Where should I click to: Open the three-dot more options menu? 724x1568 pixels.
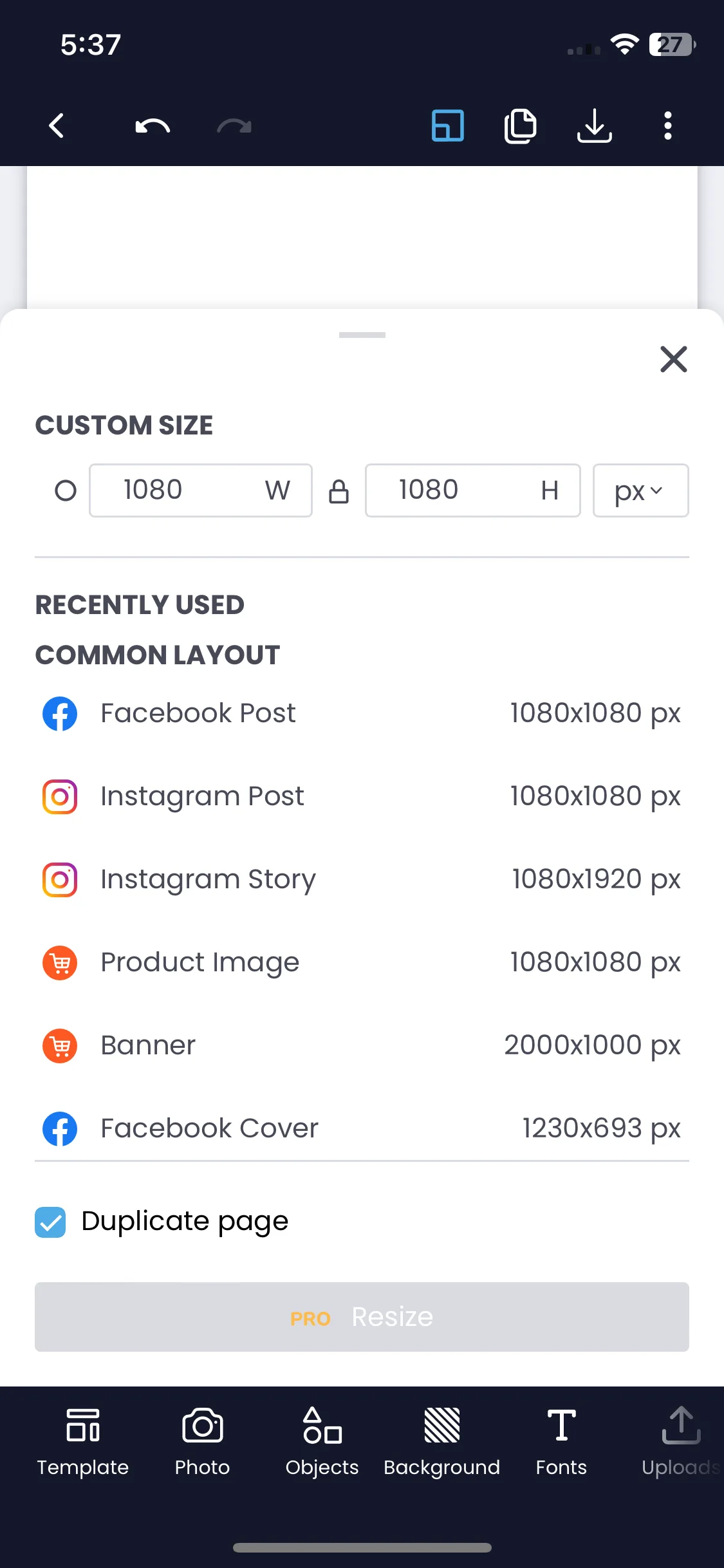pos(668,126)
